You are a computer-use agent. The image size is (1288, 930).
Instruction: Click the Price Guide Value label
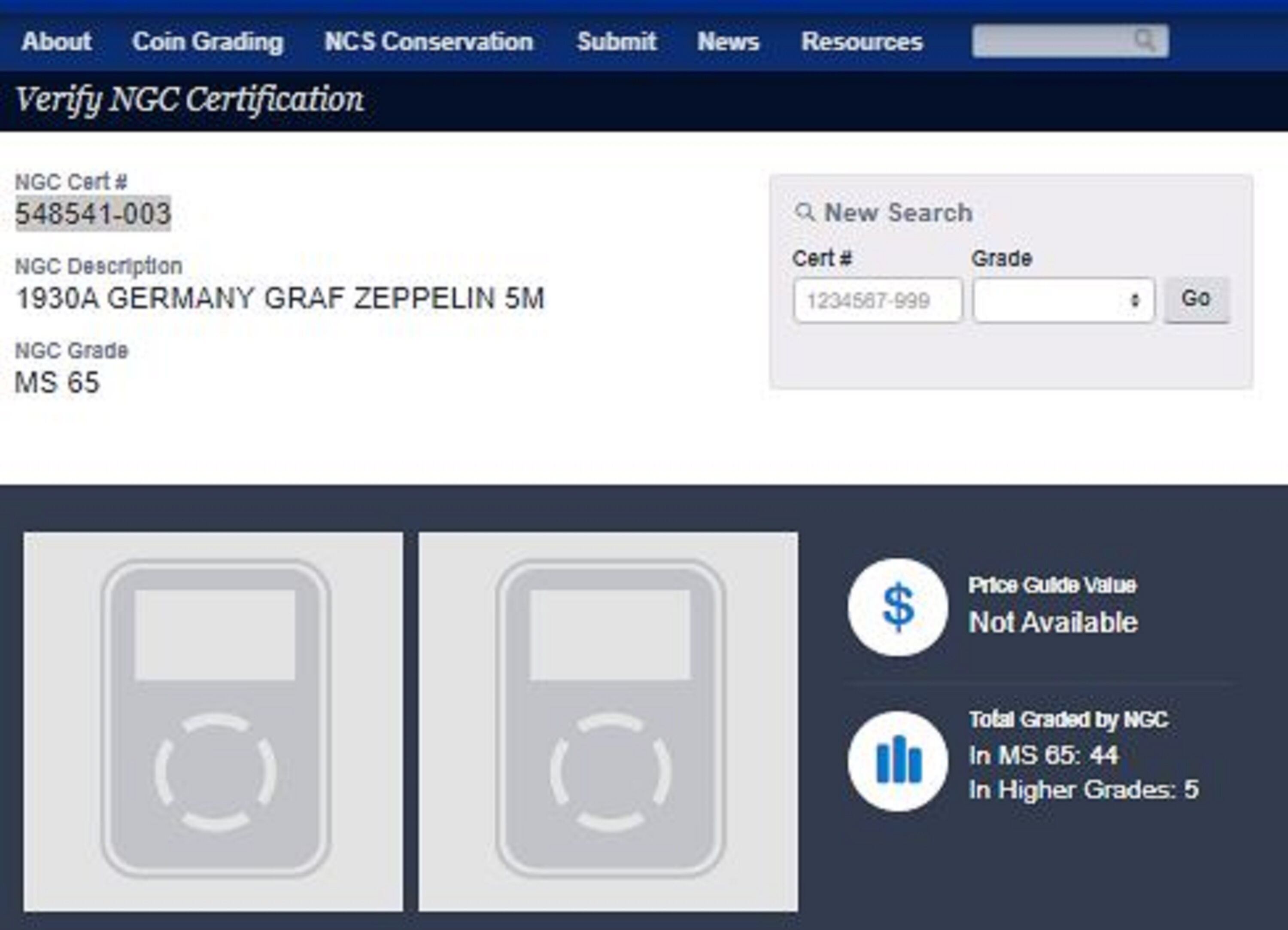1052,585
